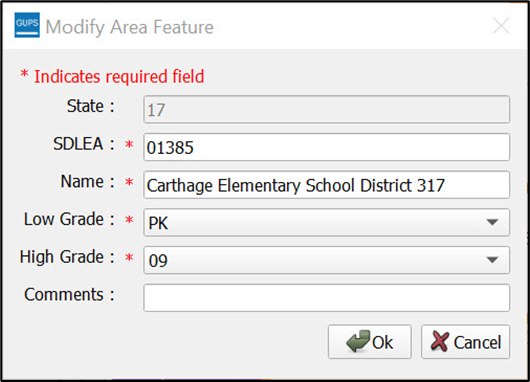Expand the Low Grade dropdown arrow
The height and width of the screenshot is (382, 530).
point(492,222)
